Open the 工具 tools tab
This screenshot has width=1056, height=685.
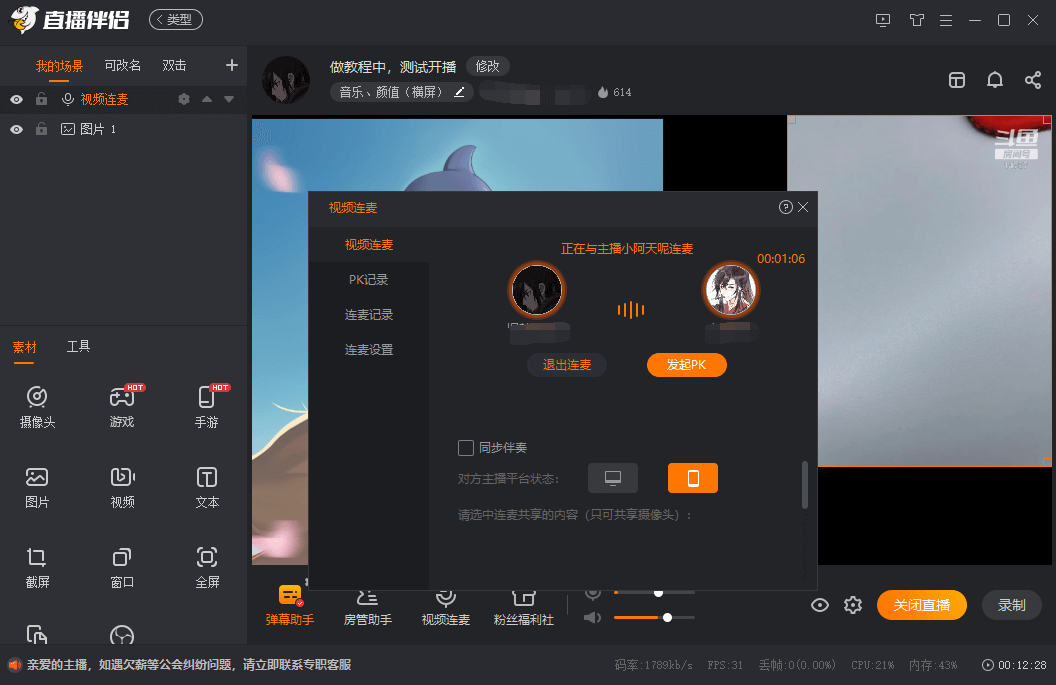point(78,346)
